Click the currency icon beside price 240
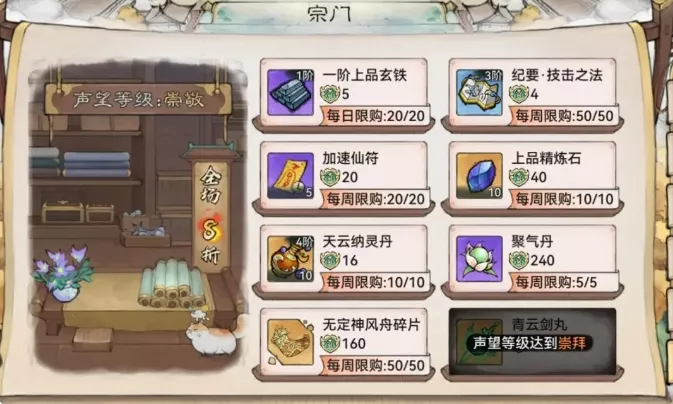This screenshot has height=404, width=673. click(x=518, y=260)
